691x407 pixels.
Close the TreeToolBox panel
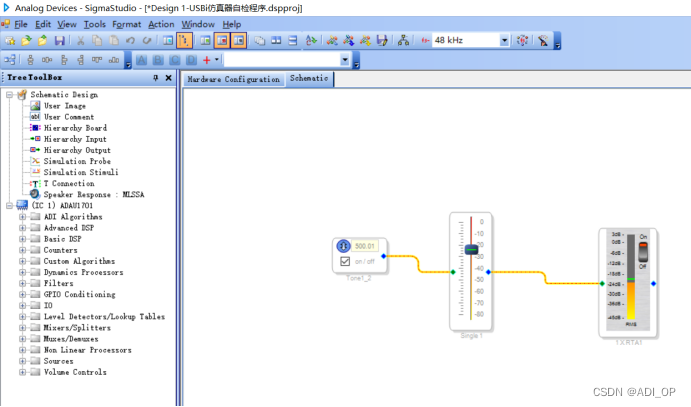pyautogui.click(x=168, y=78)
